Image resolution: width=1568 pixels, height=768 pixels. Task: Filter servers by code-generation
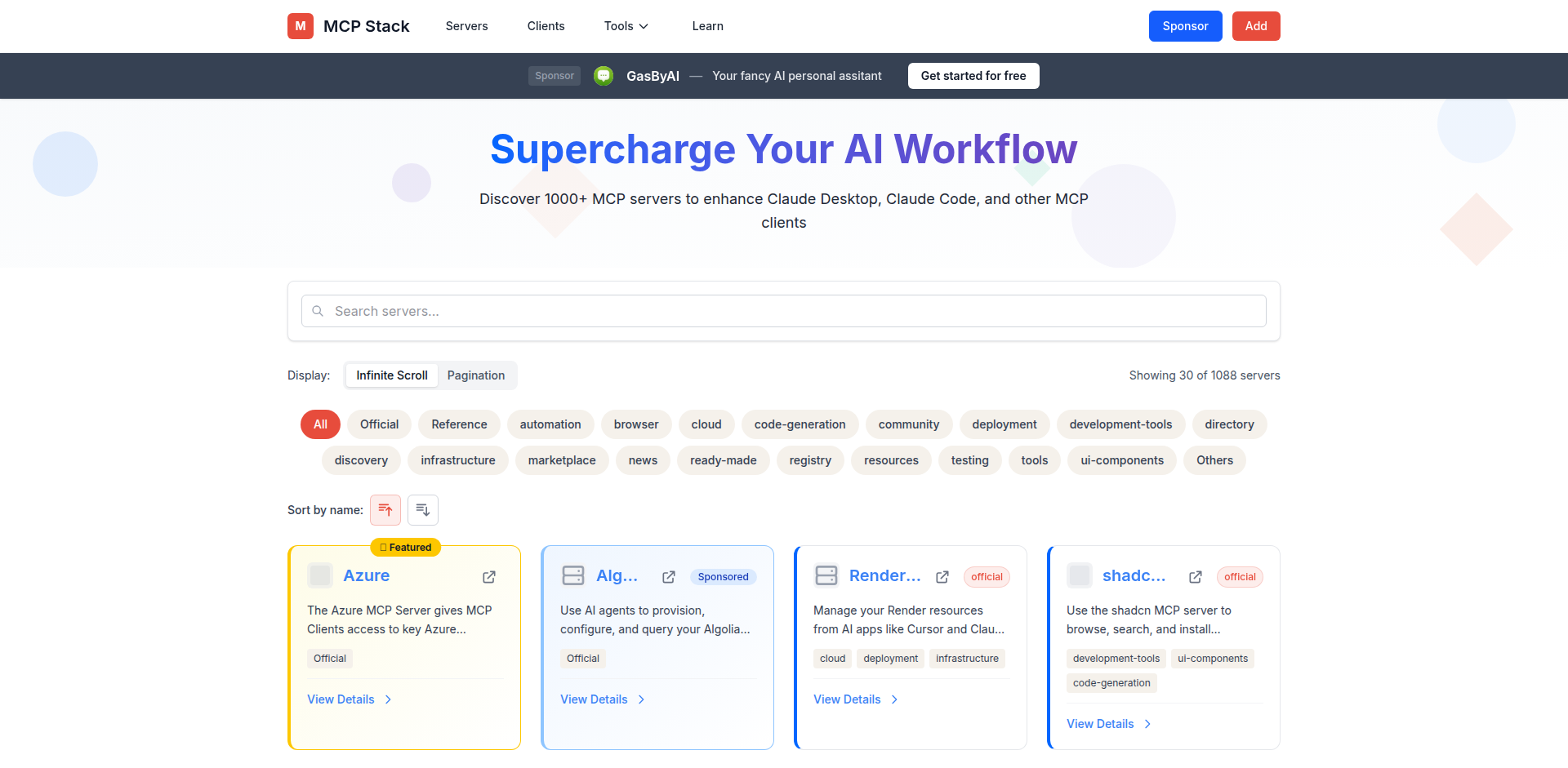click(x=800, y=424)
